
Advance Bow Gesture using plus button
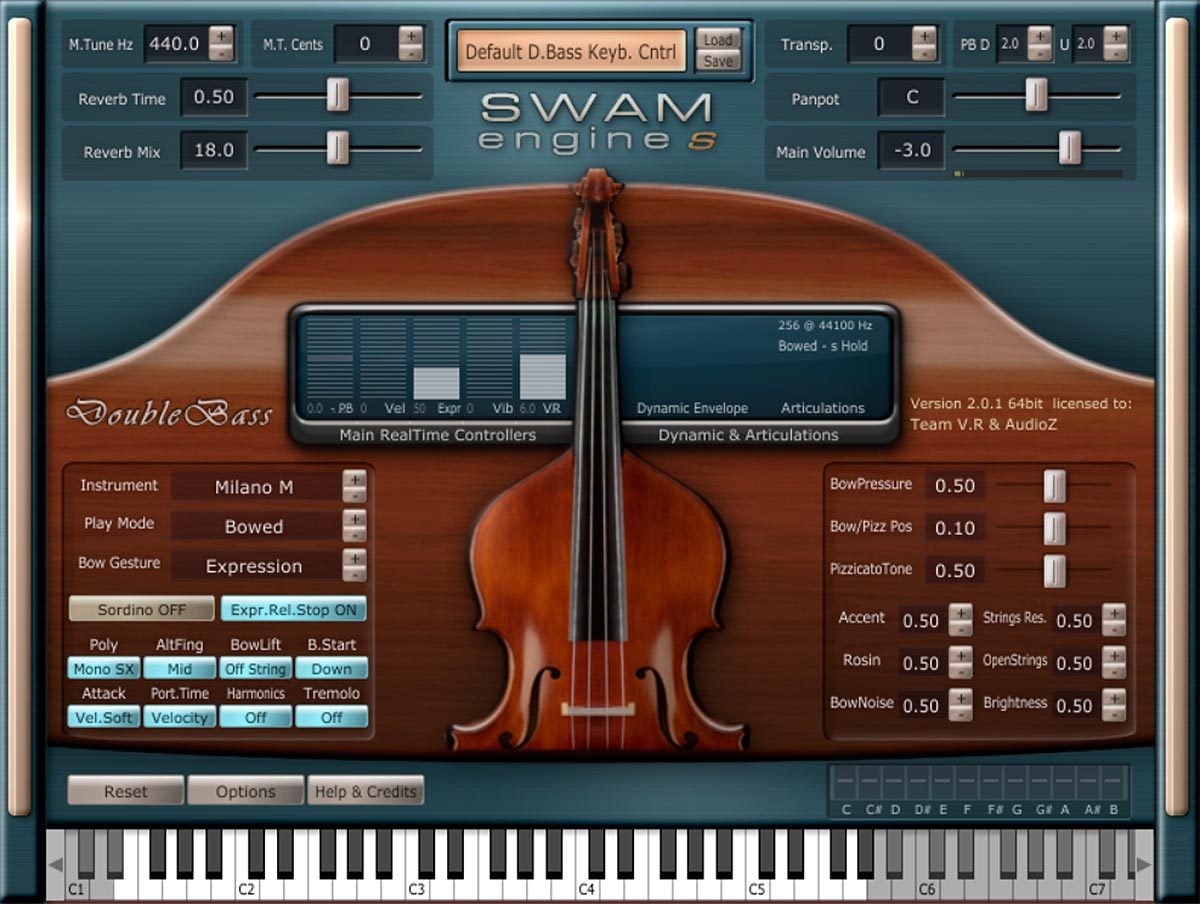[354, 558]
